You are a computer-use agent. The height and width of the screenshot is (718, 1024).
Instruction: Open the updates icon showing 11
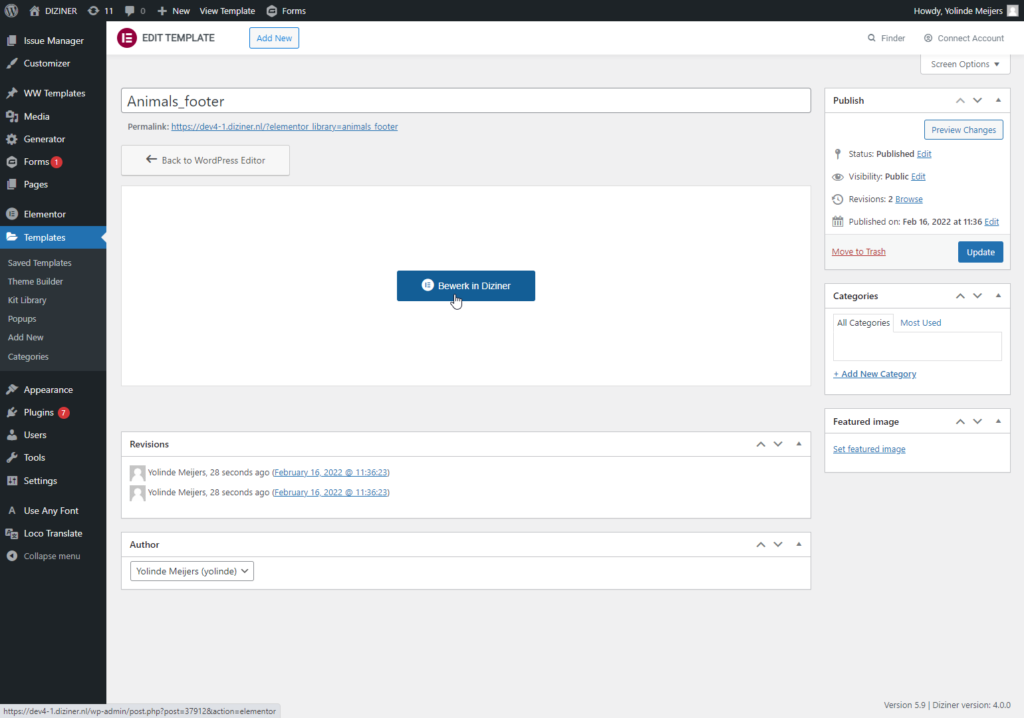(95, 10)
